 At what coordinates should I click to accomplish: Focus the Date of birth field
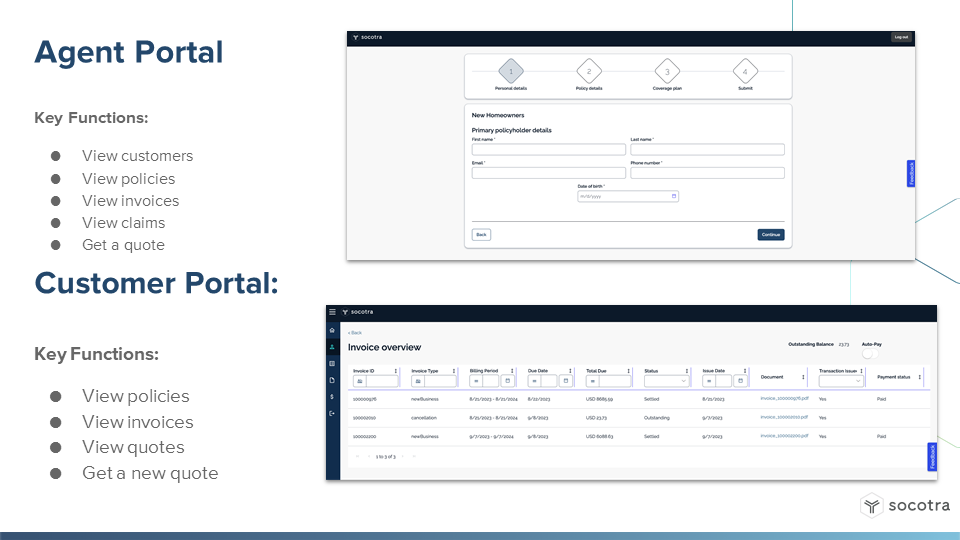pyautogui.click(x=628, y=197)
